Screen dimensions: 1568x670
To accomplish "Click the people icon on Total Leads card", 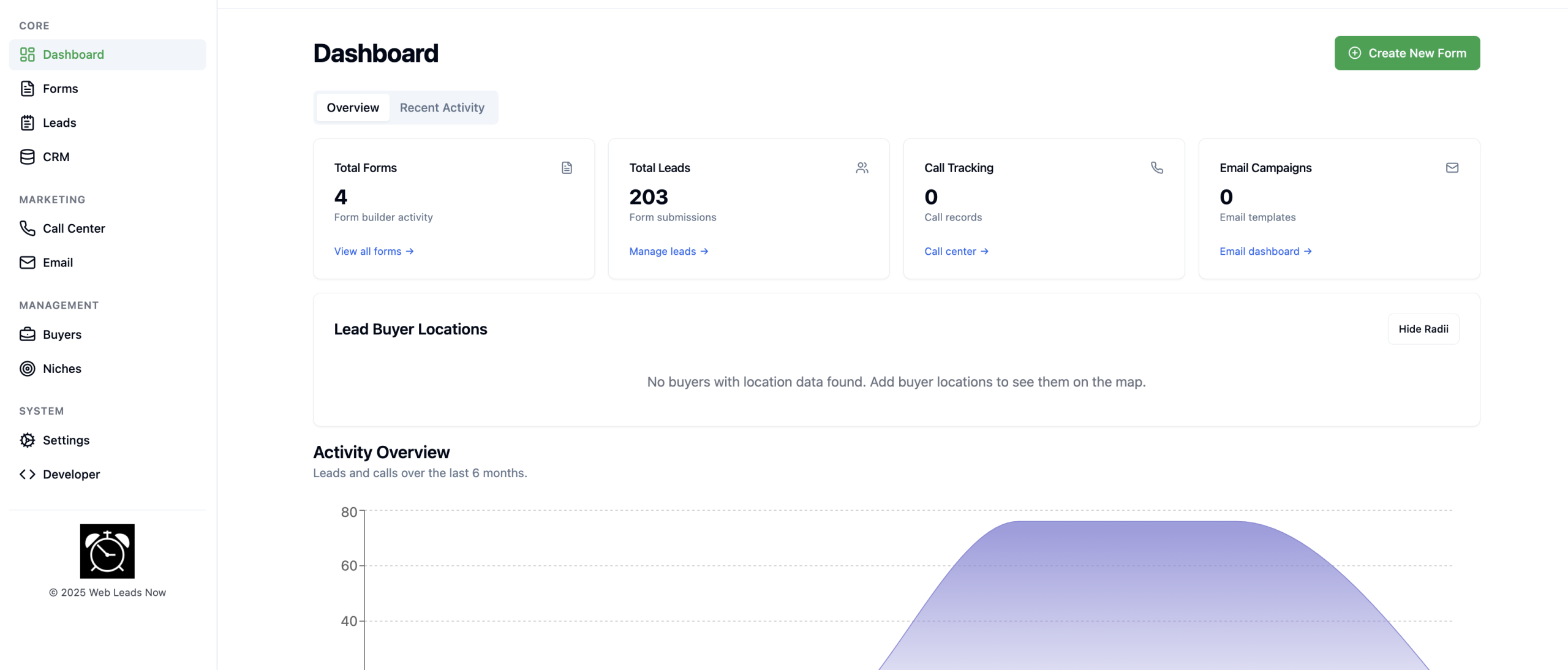I will click(x=862, y=168).
